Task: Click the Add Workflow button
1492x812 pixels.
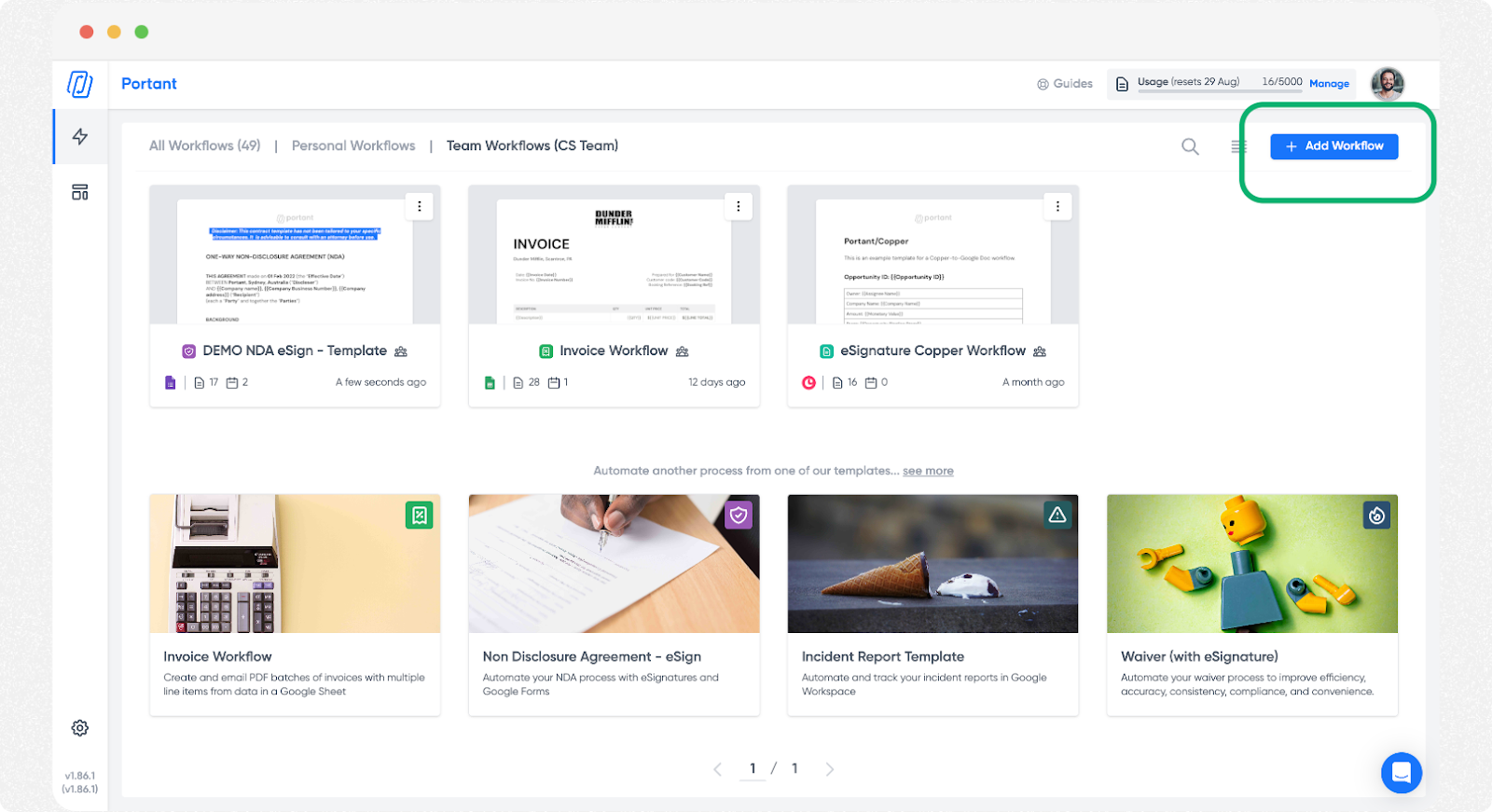Action: tap(1333, 146)
